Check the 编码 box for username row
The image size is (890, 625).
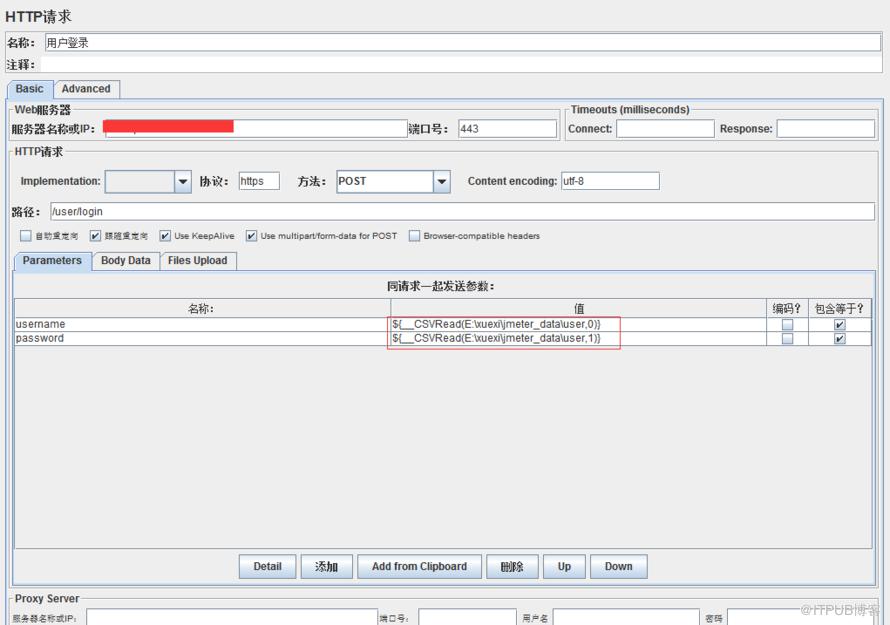(787, 325)
